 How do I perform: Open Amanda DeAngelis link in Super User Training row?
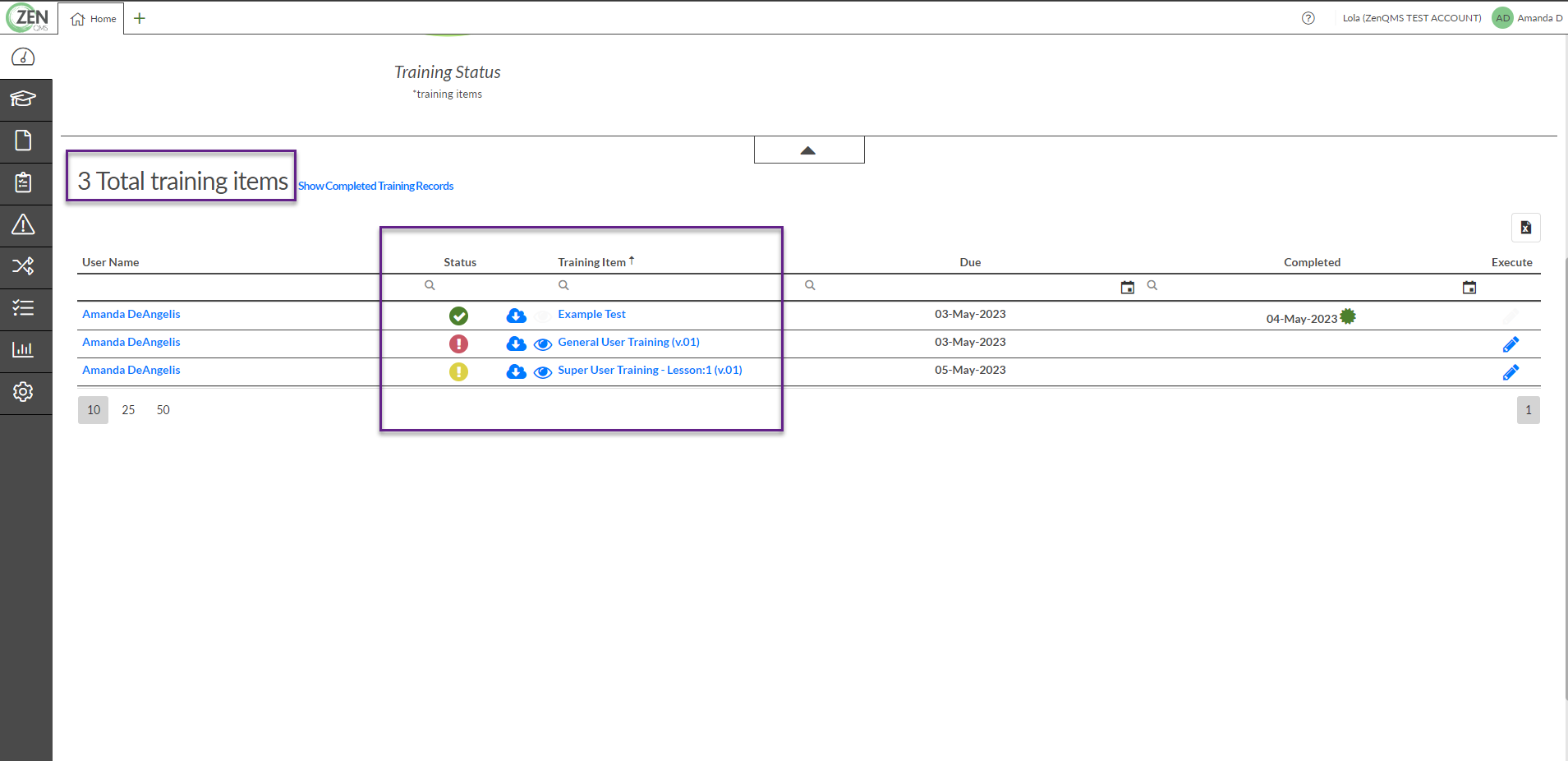(x=131, y=370)
